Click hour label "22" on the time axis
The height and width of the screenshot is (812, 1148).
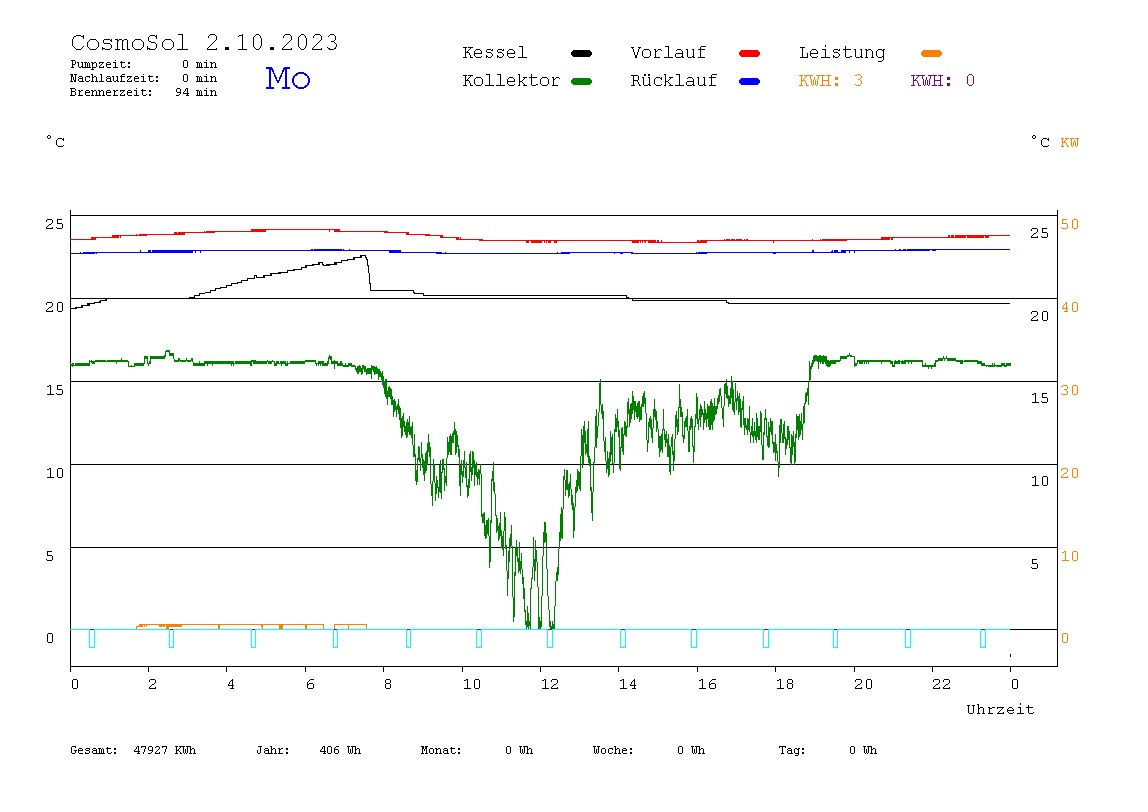coord(942,685)
